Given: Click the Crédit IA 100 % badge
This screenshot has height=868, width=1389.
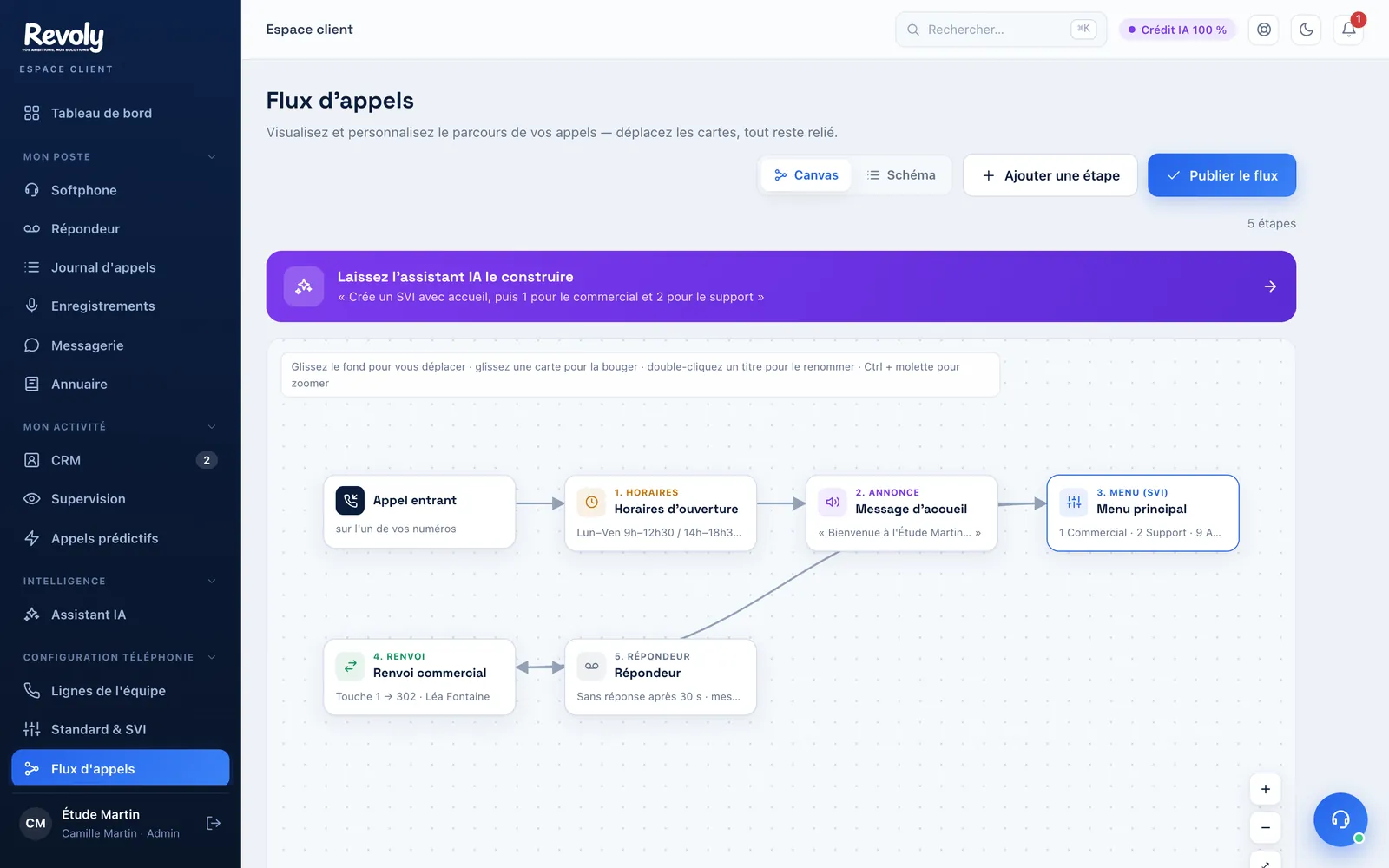Looking at the screenshot, I should (x=1177, y=30).
